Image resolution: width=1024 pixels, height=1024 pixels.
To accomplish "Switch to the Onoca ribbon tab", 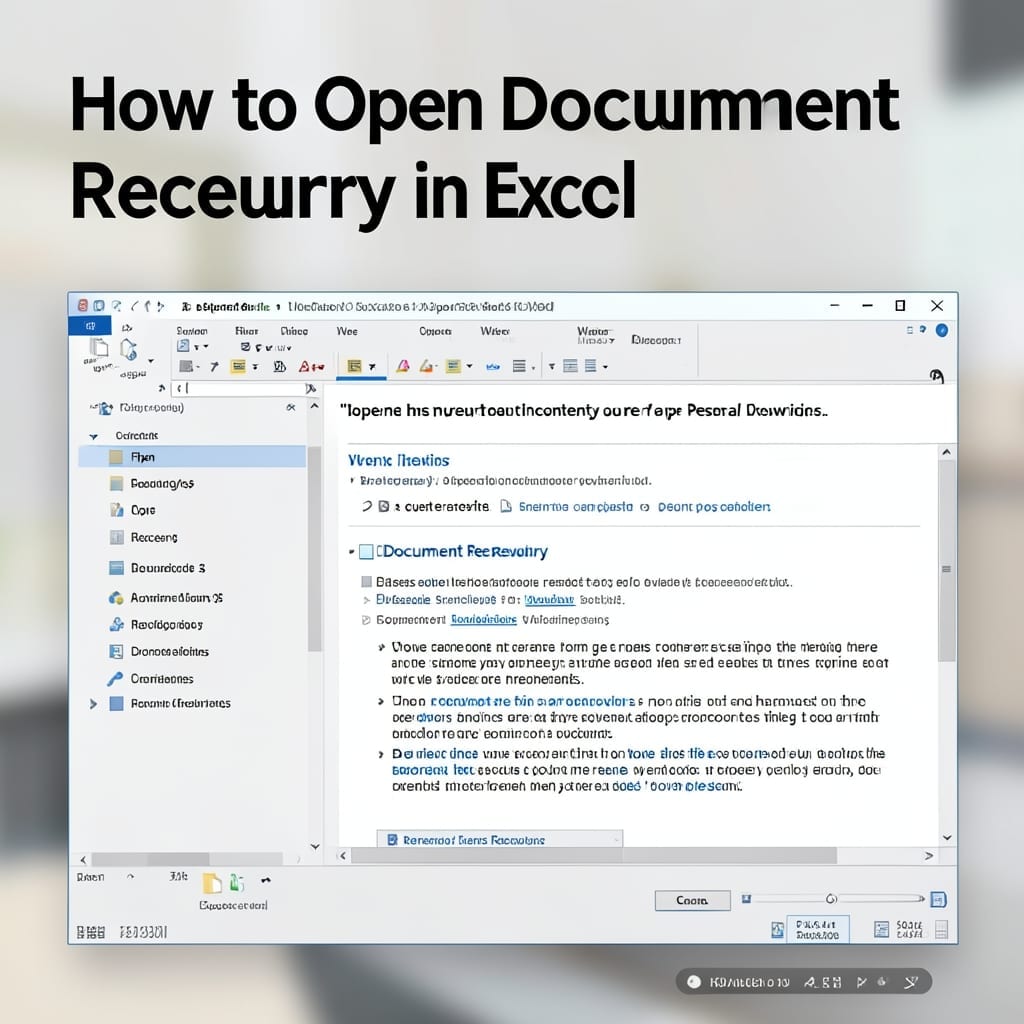I will pyautogui.click(x=436, y=331).
